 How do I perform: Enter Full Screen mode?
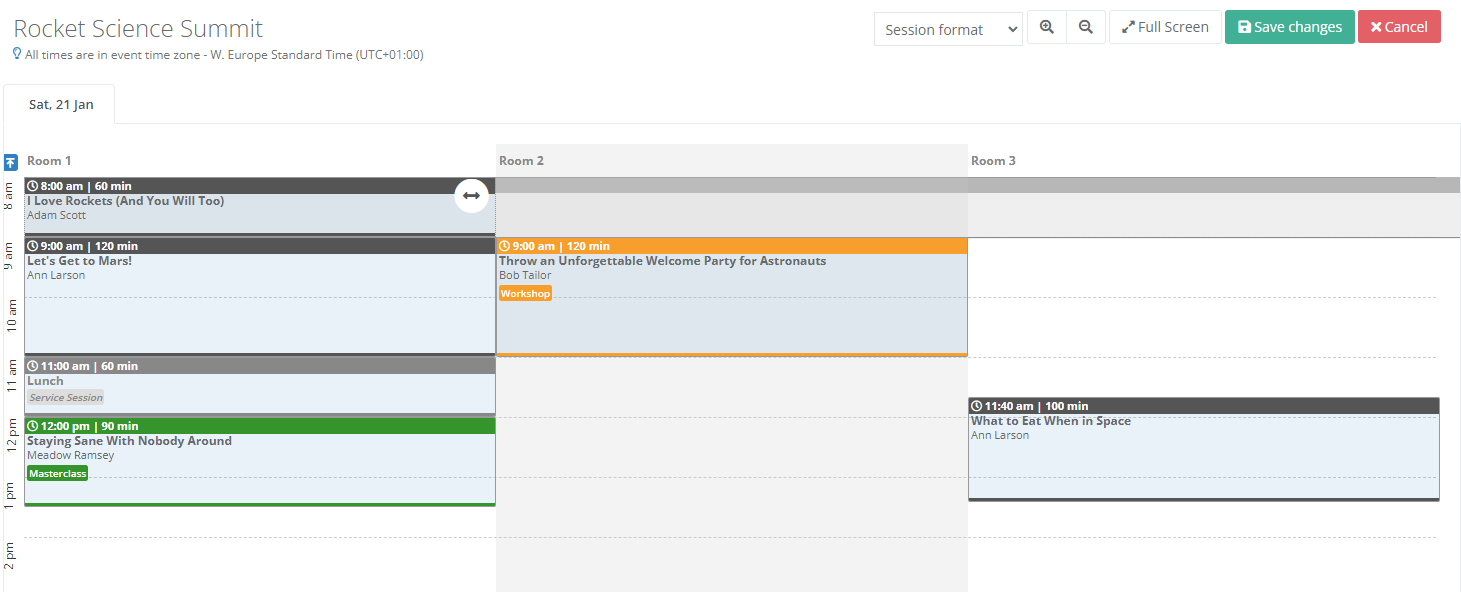[x=1165, y=27]
